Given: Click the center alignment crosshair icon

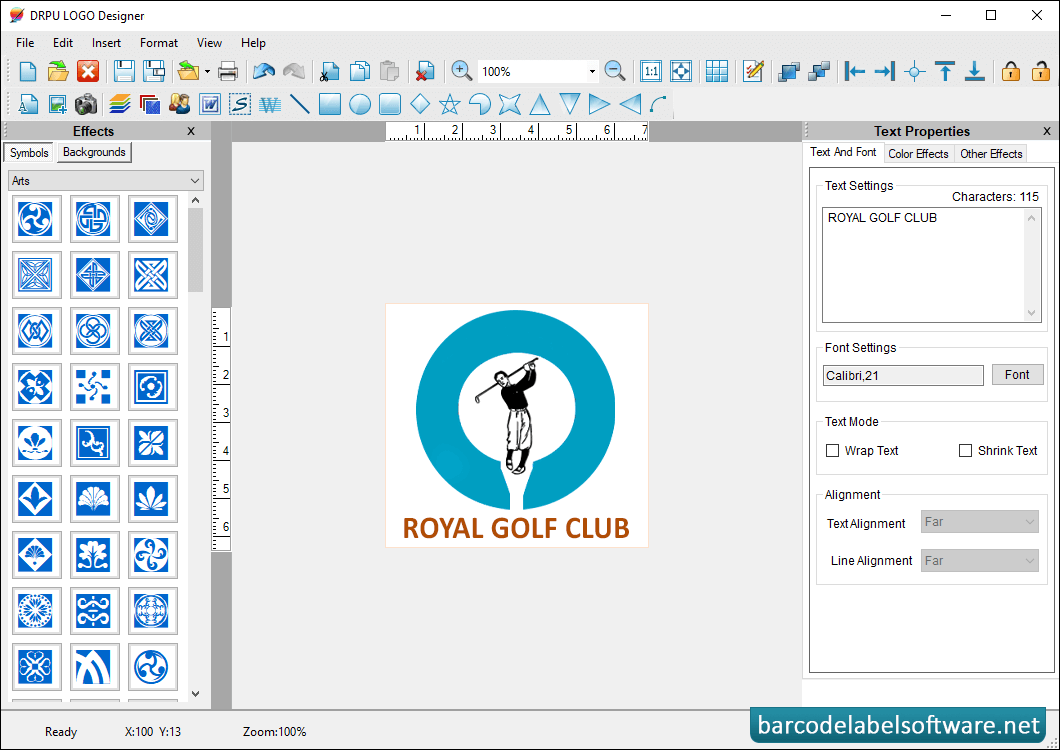Looking at the screenshot, I should 915,71.
